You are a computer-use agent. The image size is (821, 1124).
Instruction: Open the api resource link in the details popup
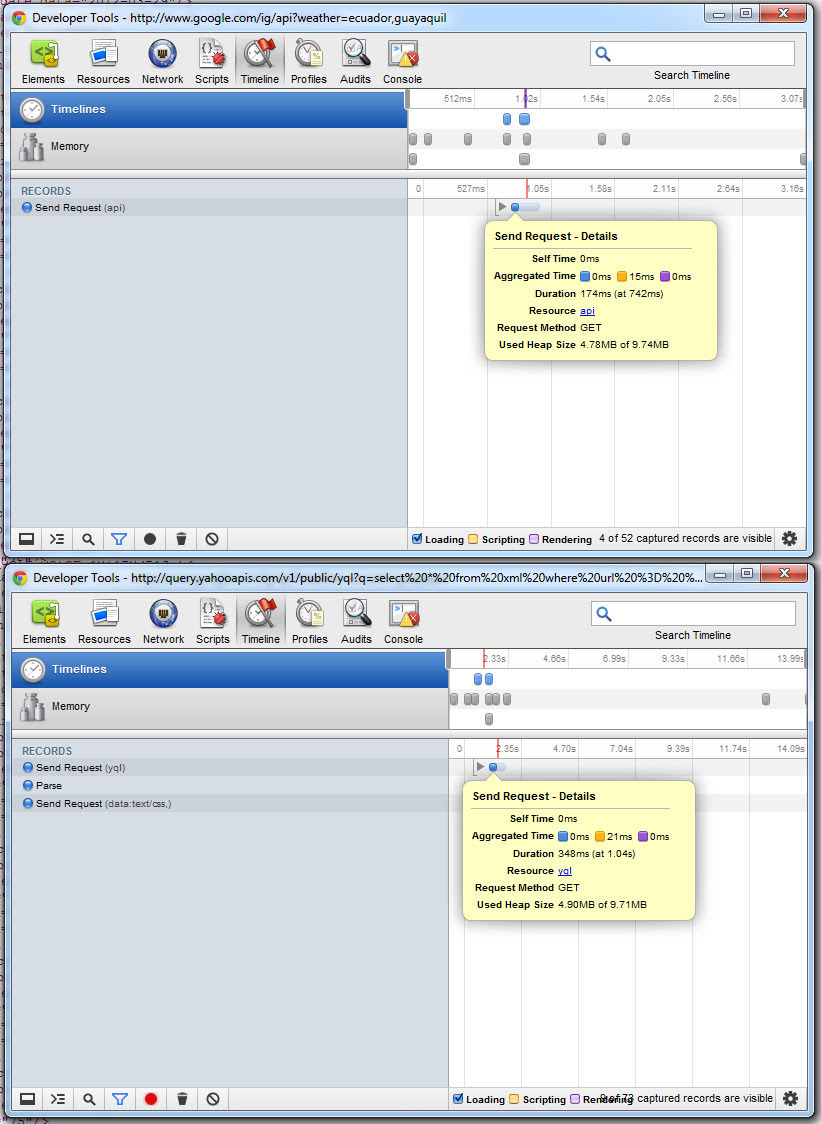click(x=587, y=311)
